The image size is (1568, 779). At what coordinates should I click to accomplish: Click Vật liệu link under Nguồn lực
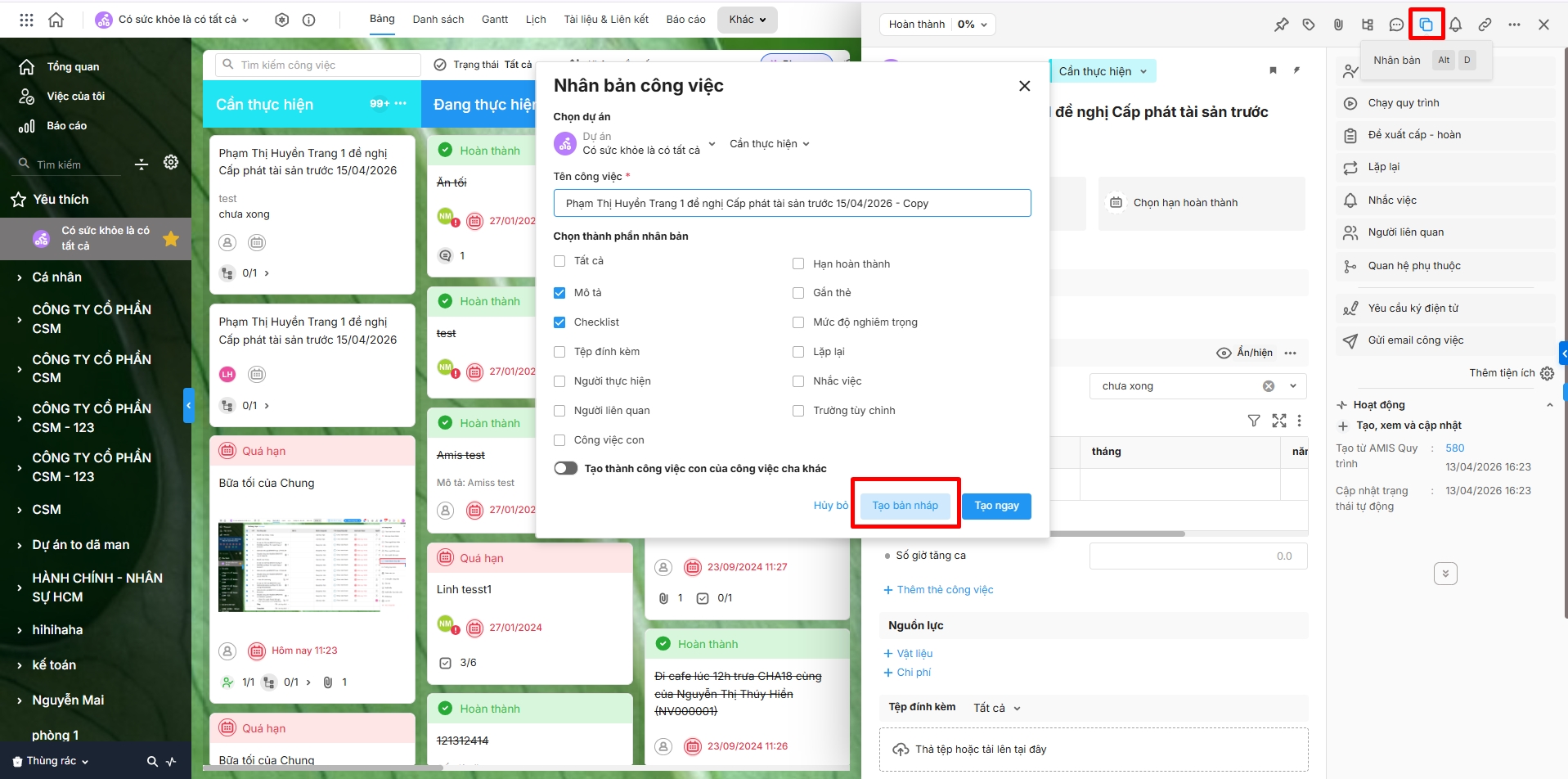point(908,654)
